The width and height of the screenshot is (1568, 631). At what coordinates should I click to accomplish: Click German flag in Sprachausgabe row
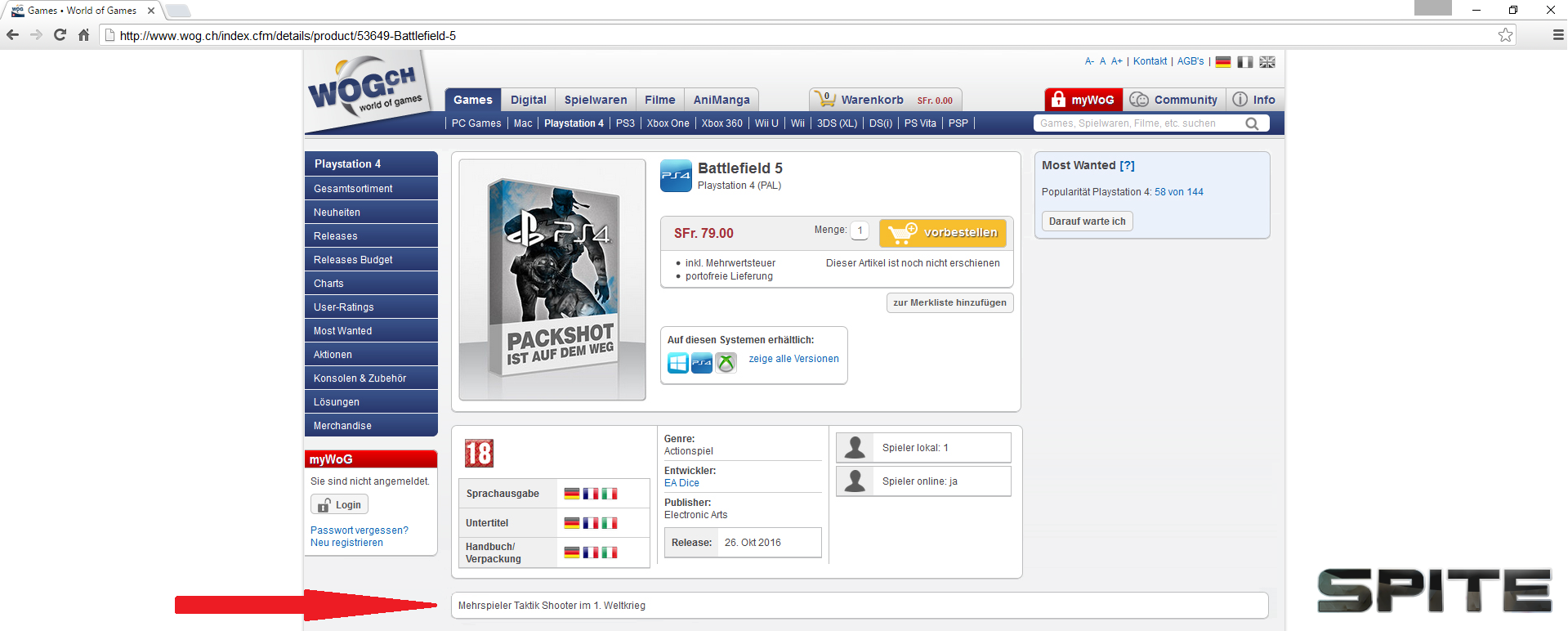tap(572, 494)
